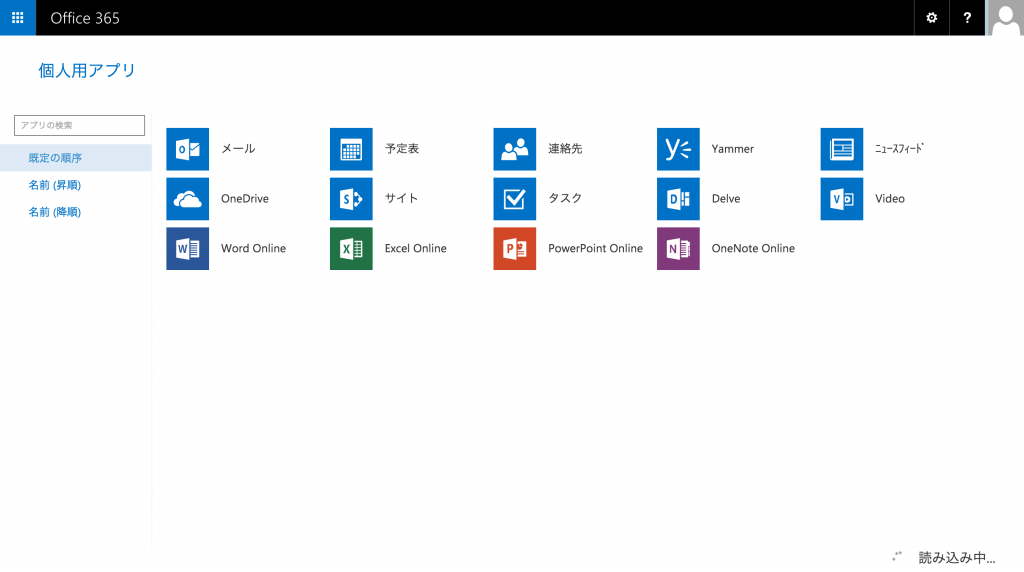1024x572 pixels.
Task: Open the タスク checkmark tile icon
Action: 515,199
